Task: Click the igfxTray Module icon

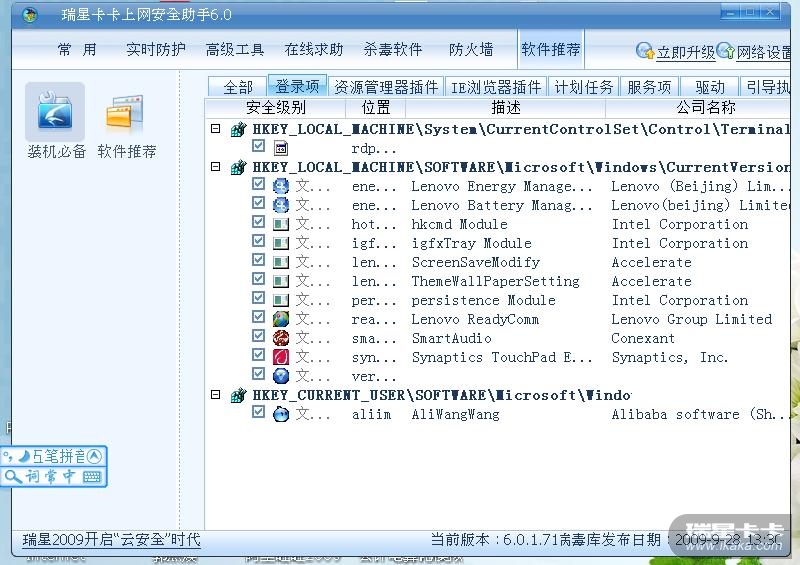Action: pyautogui.click(x=281, y=243)
